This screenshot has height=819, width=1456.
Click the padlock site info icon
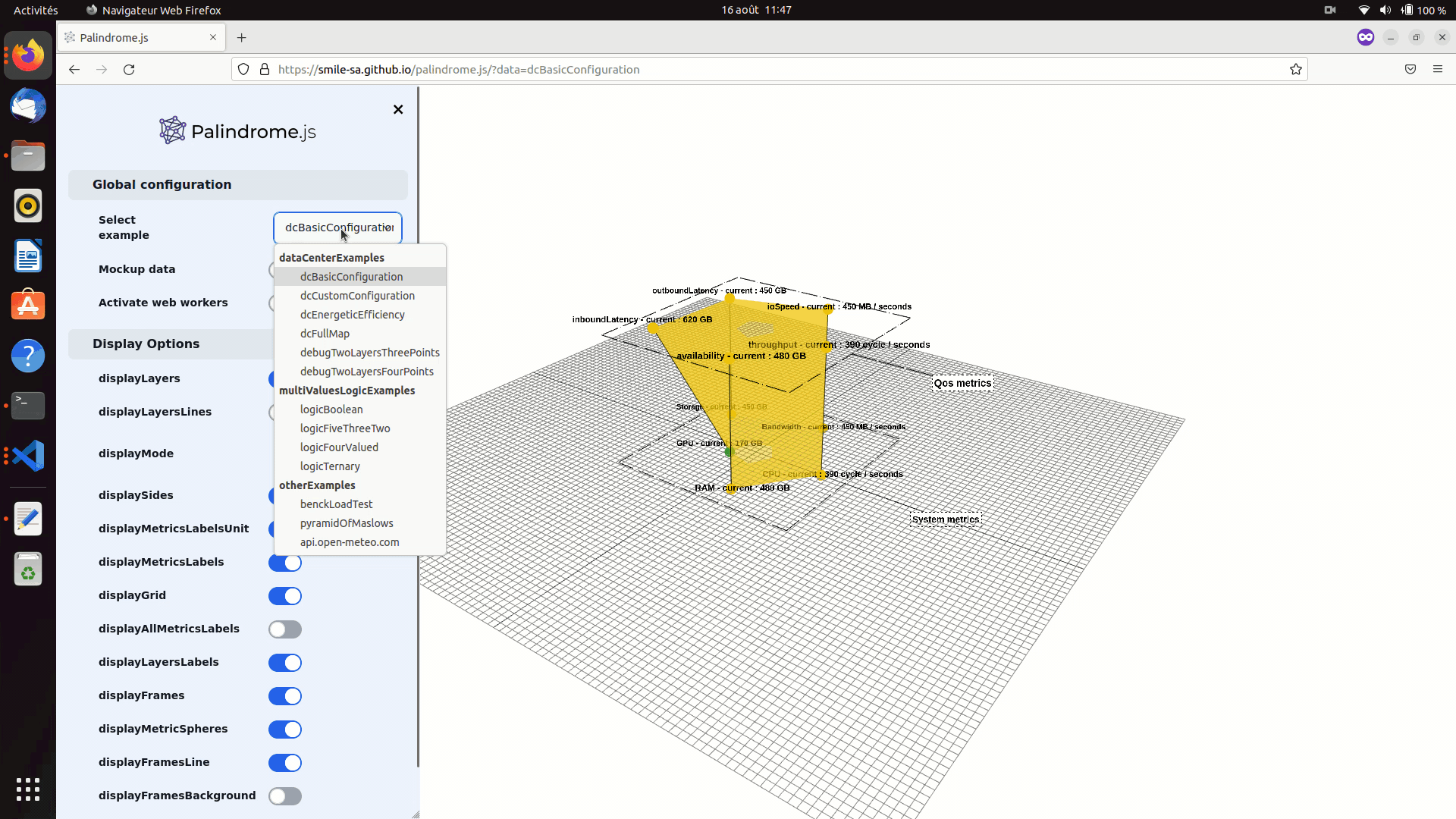coord(265,69)
